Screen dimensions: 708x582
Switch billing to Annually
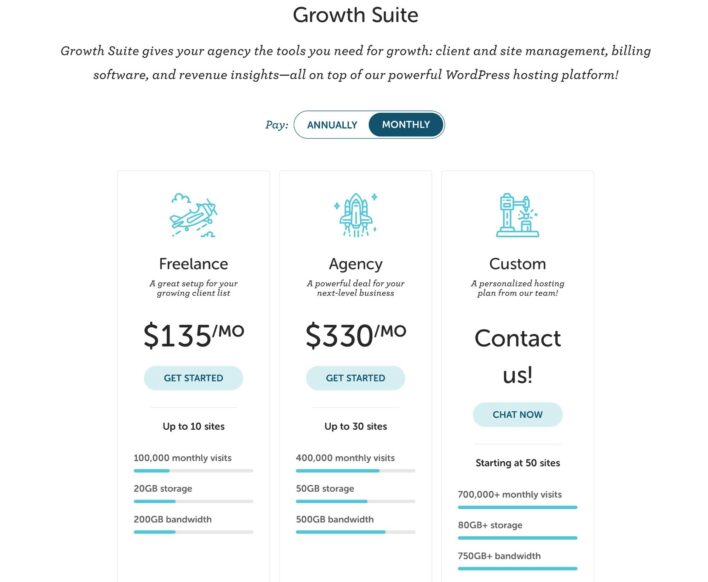click(332, 125)
